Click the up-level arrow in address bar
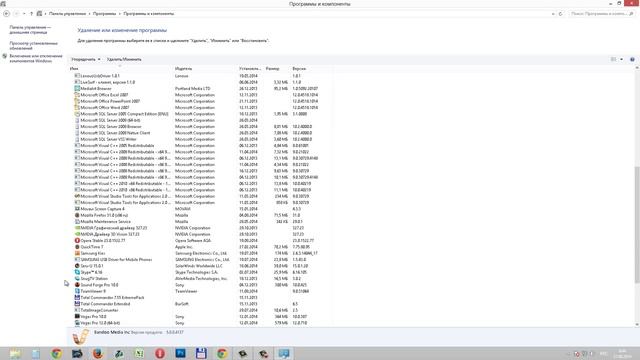This screenshot has width=640, height=360. (x=31, y=14)
